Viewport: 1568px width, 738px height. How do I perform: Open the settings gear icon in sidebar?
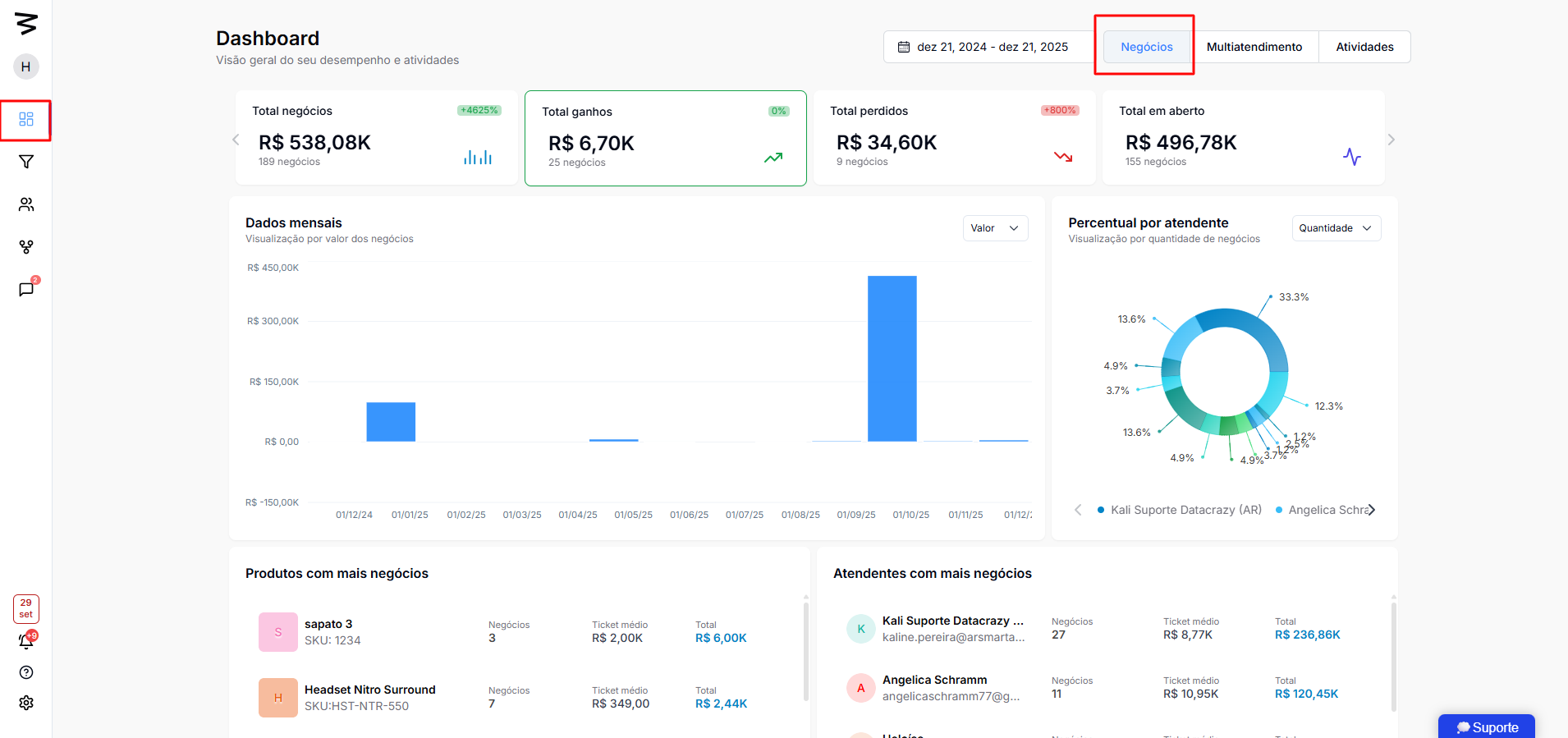click(26, 703)
